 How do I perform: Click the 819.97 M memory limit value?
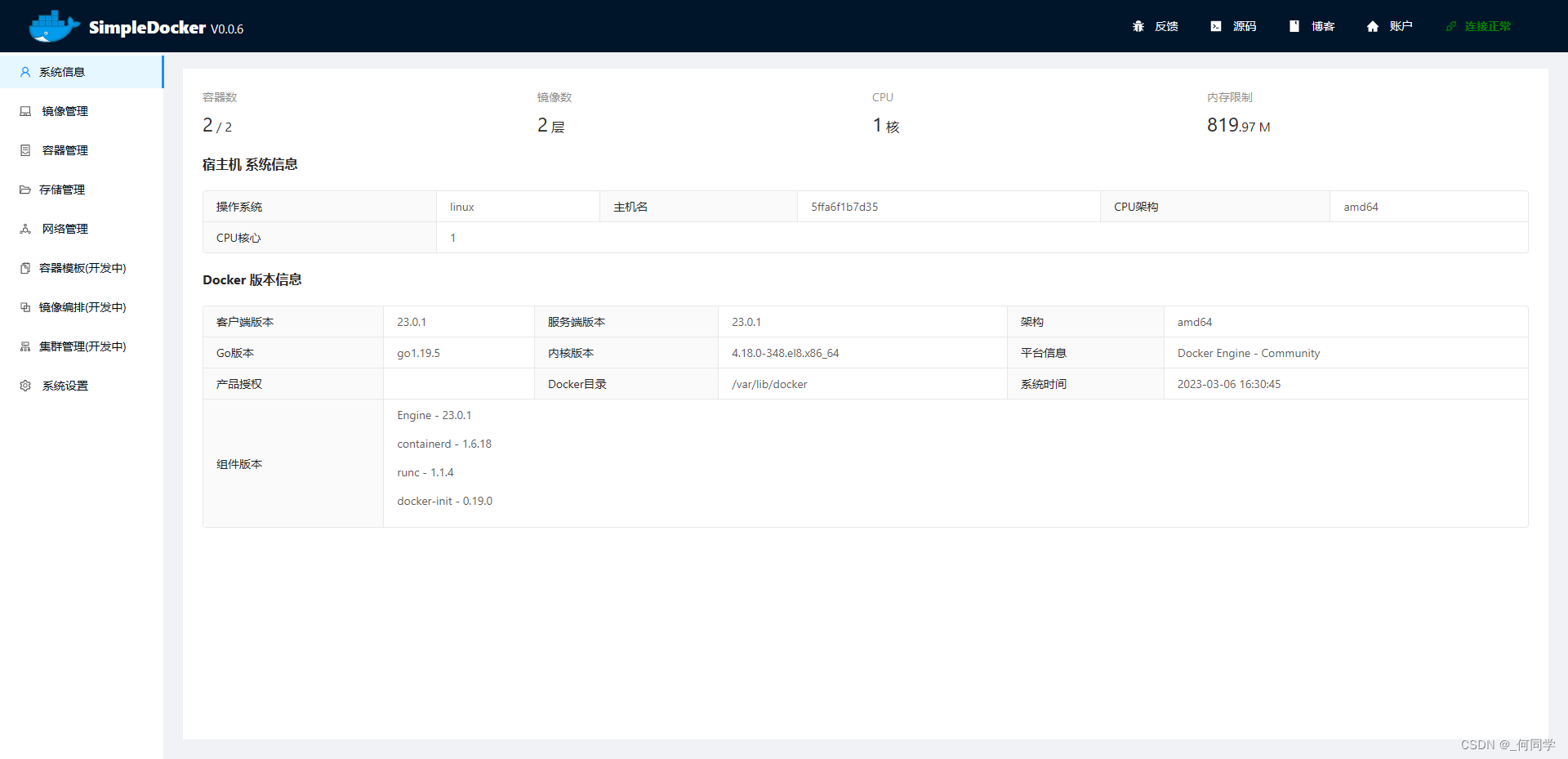click(1238, 125)
